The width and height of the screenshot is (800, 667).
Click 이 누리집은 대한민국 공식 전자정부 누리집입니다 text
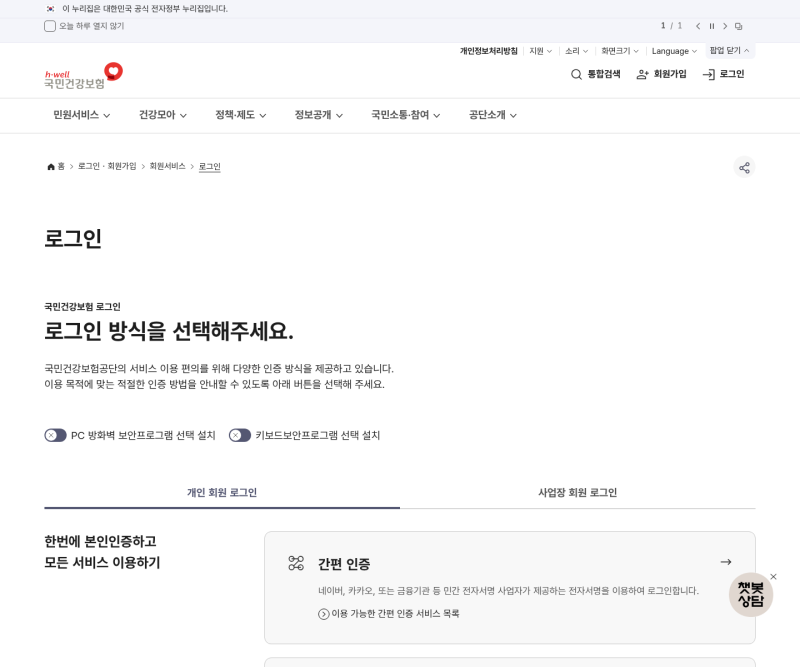coord(145,9)
